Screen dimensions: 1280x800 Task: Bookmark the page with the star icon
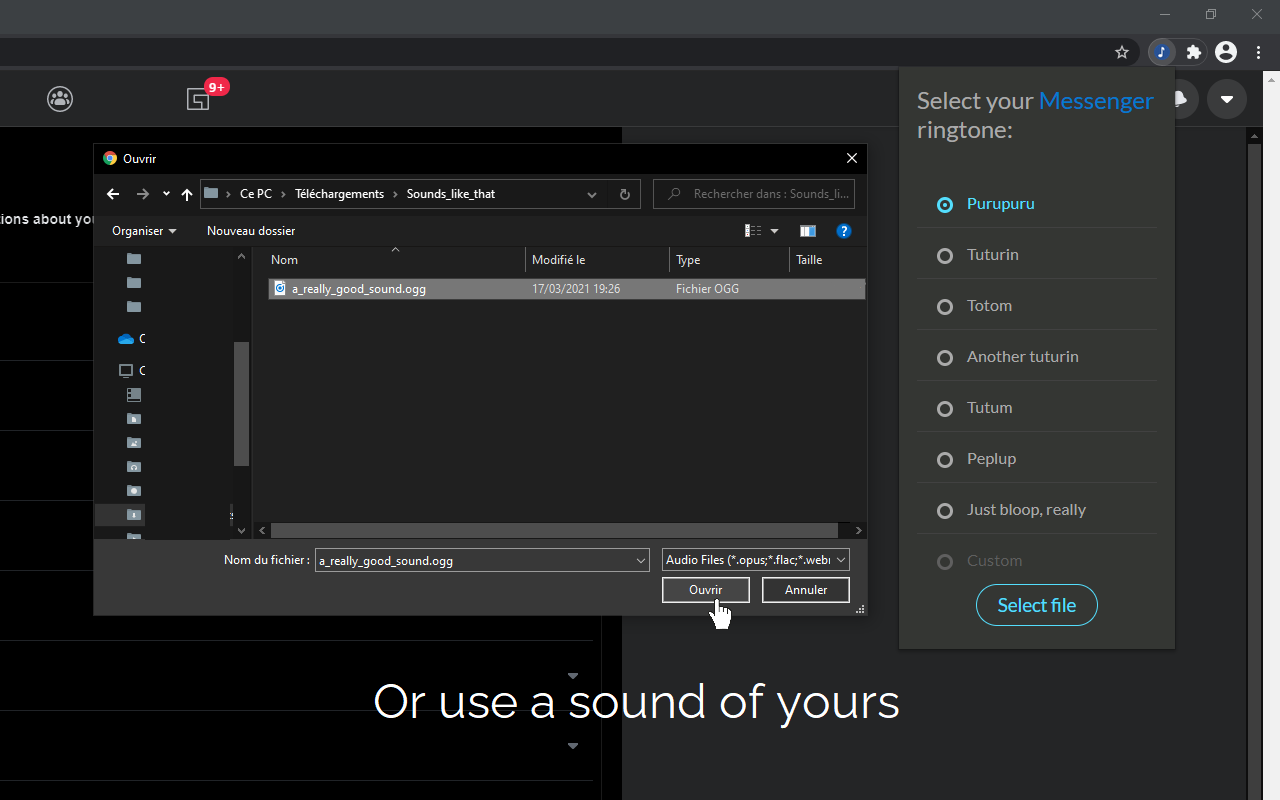click(x=1121, y=52)
